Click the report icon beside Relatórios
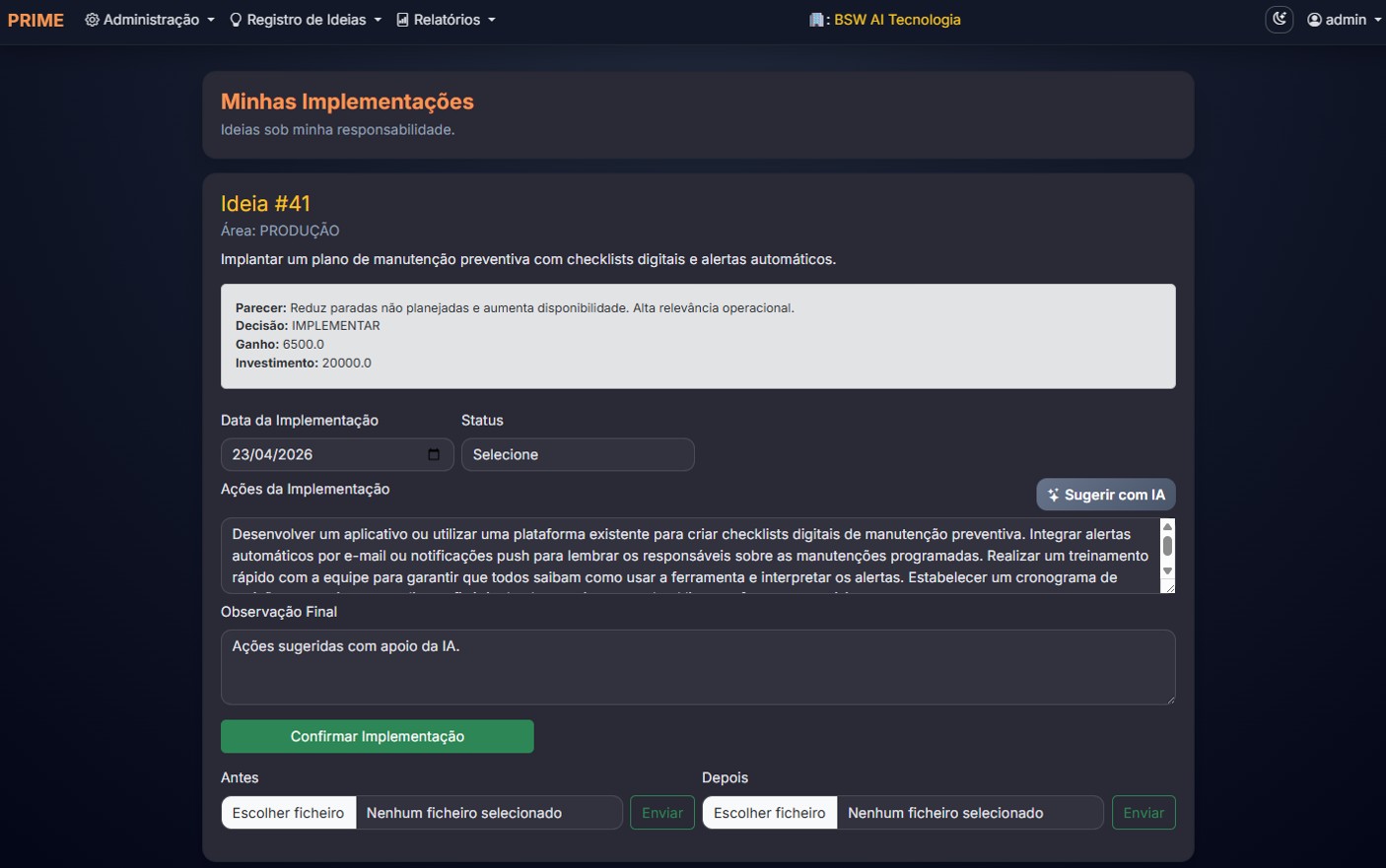The width and height of the screenshot is (1386, 868). [x=402, y=20]
